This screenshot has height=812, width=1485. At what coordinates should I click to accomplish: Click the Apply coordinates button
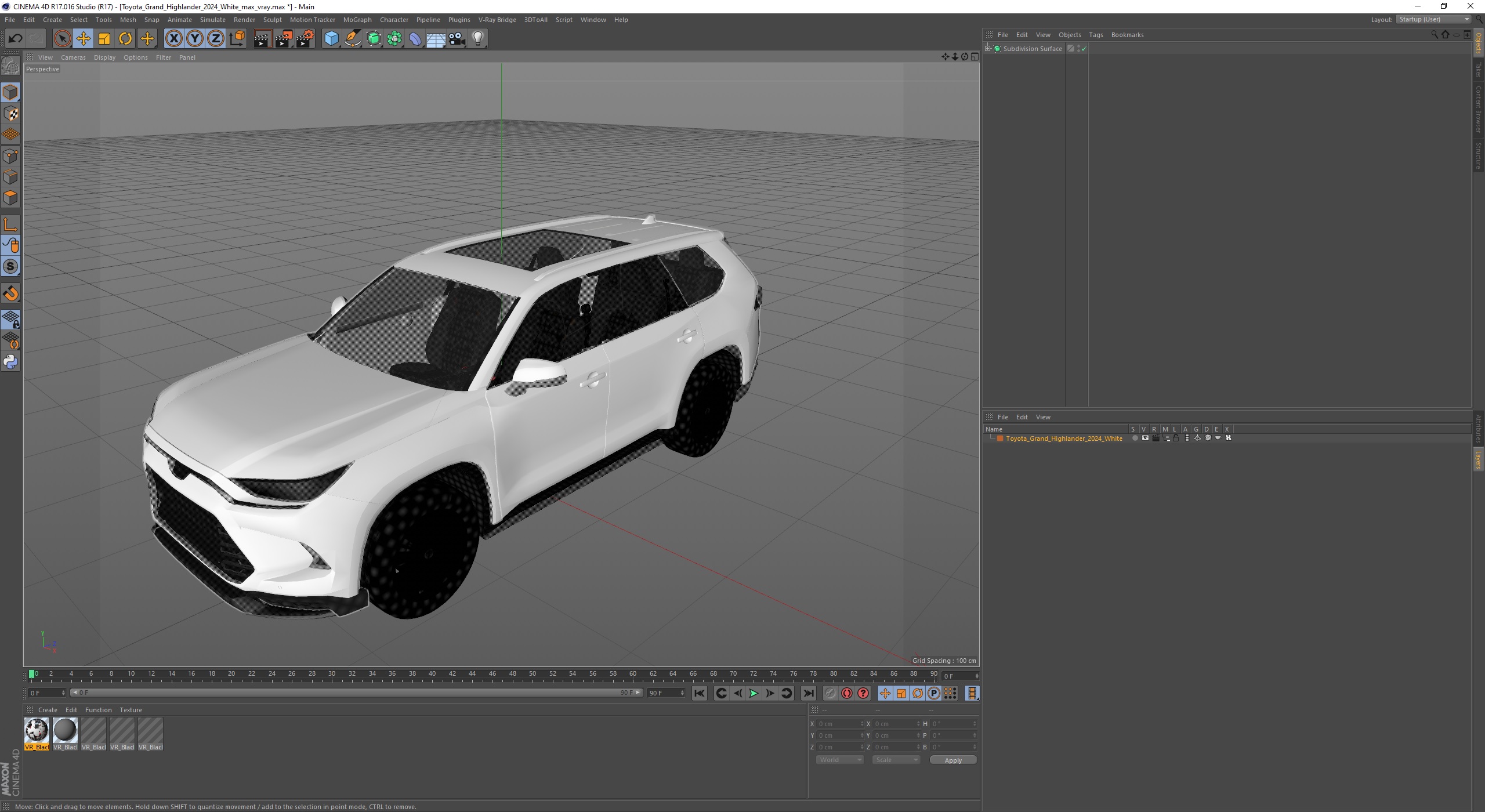coord(953,760)
